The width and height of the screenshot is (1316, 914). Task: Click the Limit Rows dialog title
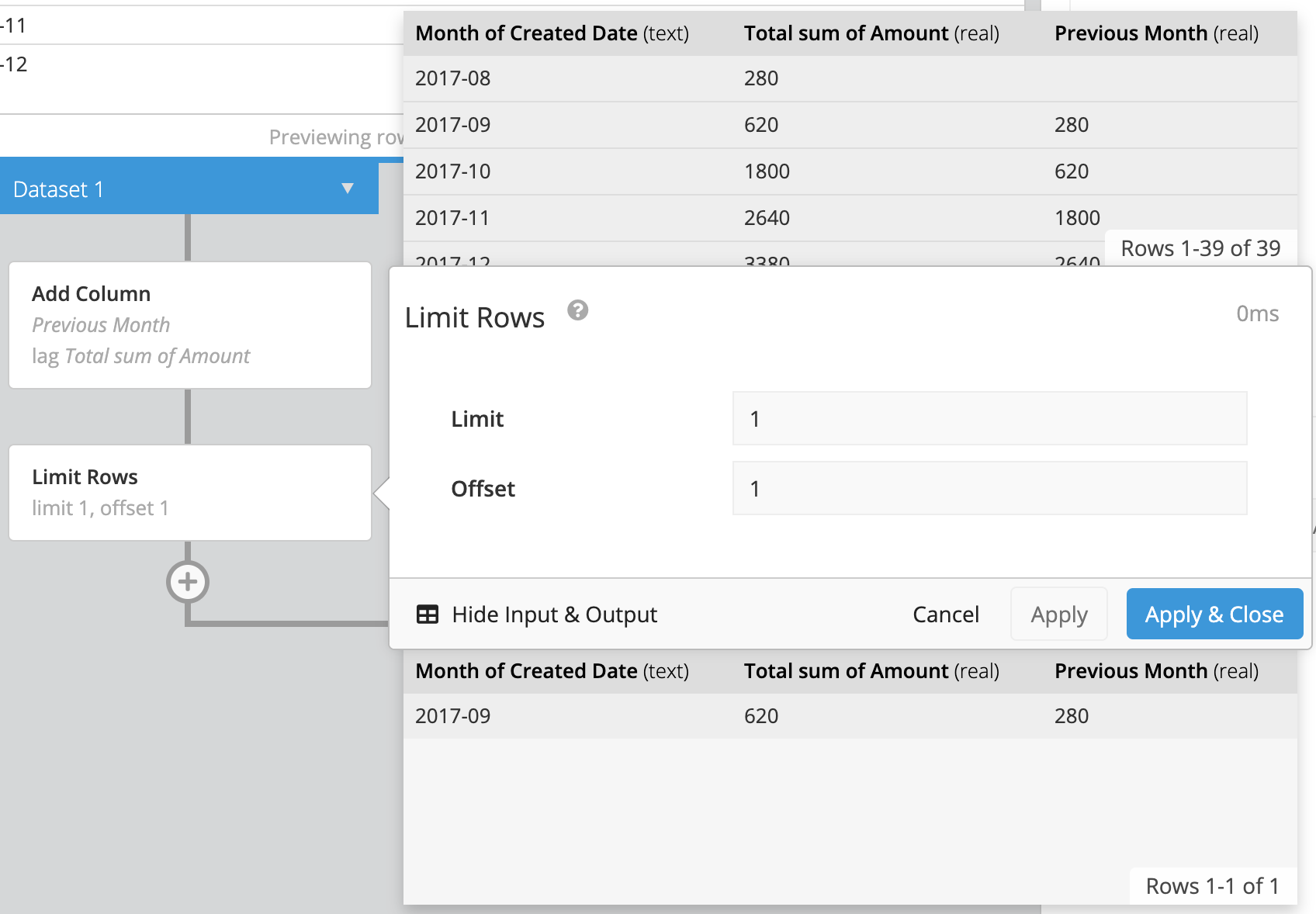(x=475, y=317)
